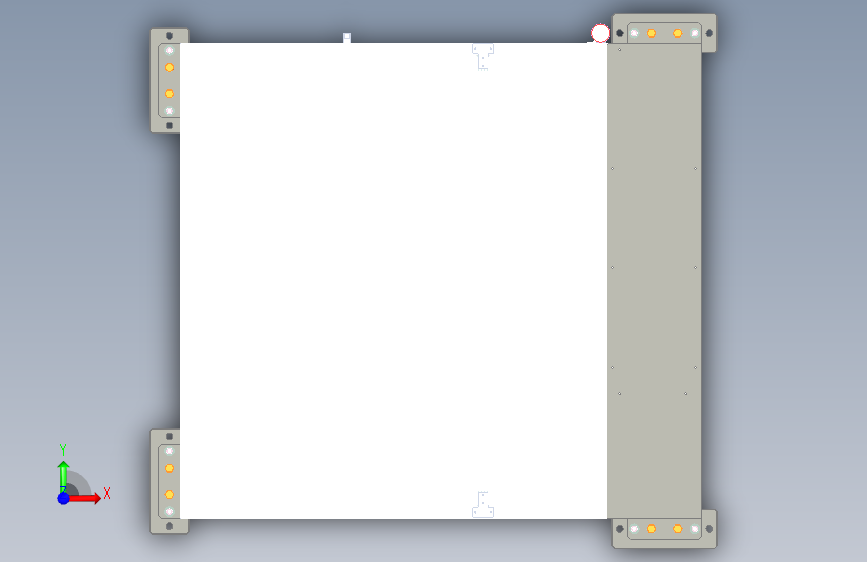Select the lower-right corner mounting bracket

[665, 529]
